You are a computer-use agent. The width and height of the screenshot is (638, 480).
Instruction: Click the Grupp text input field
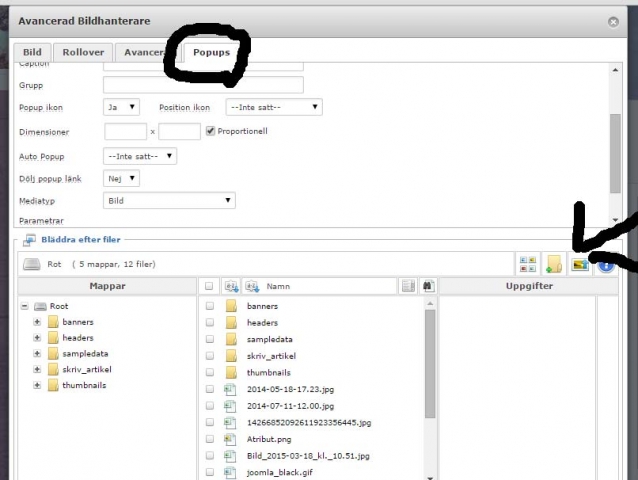(x=203, y=85)
